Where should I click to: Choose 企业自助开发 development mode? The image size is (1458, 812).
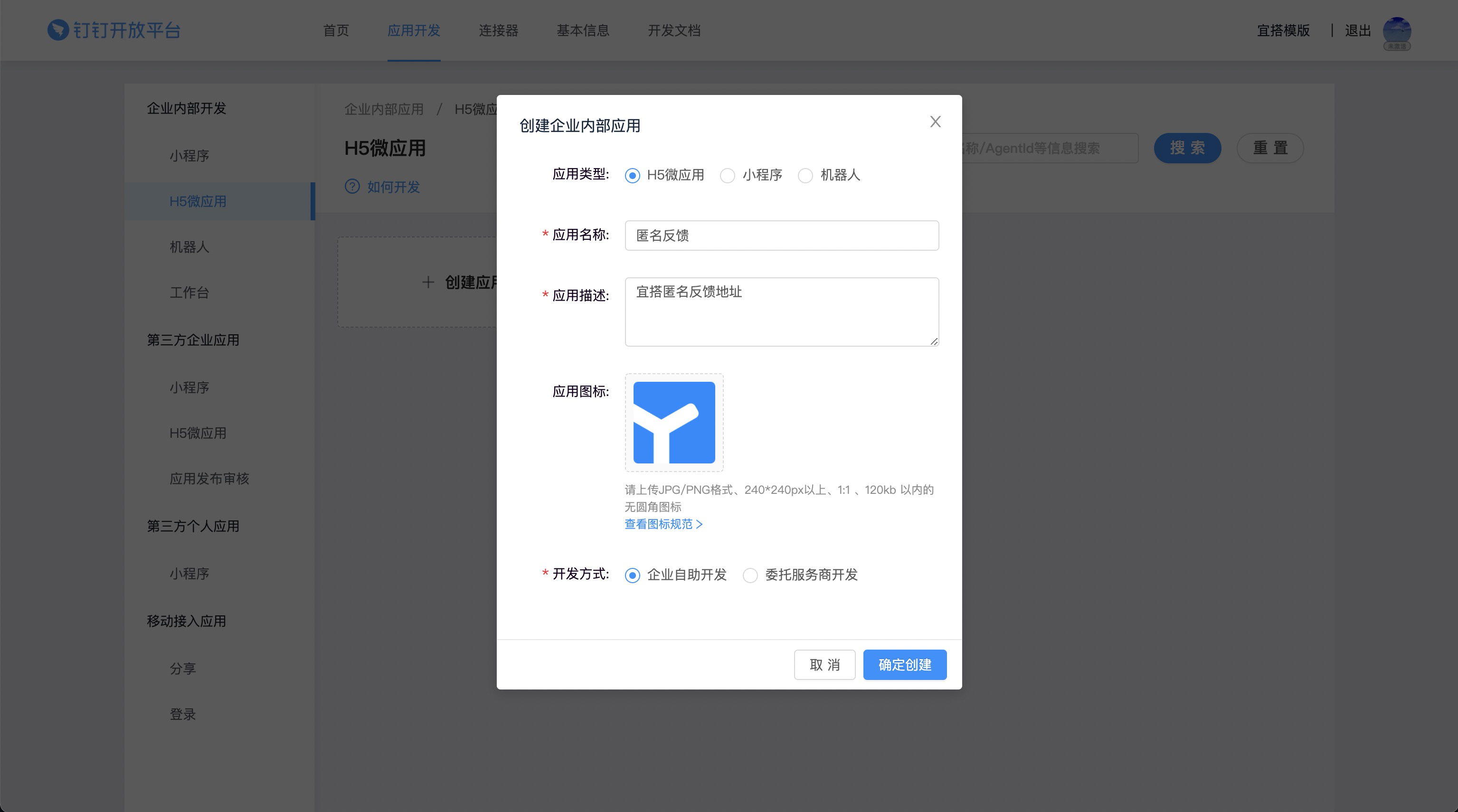[x=632, y=575]
